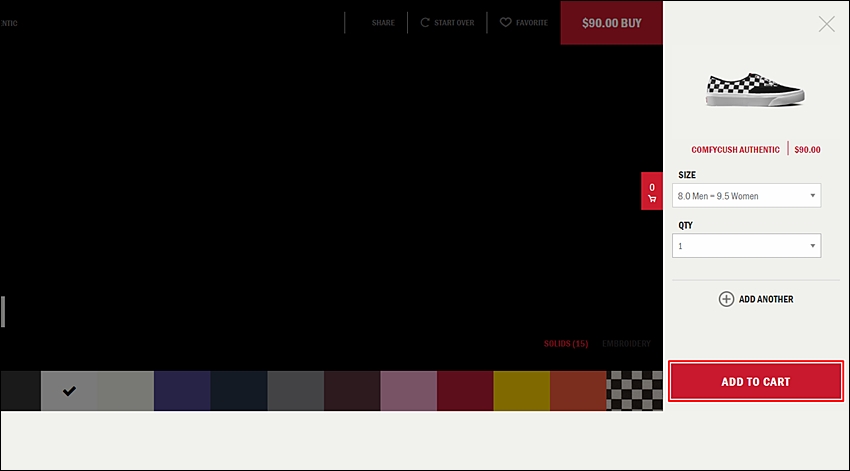Viewport: 850px width, 471px height.
Task: Click the Start Over refresh icon
Action: point(425,22)
